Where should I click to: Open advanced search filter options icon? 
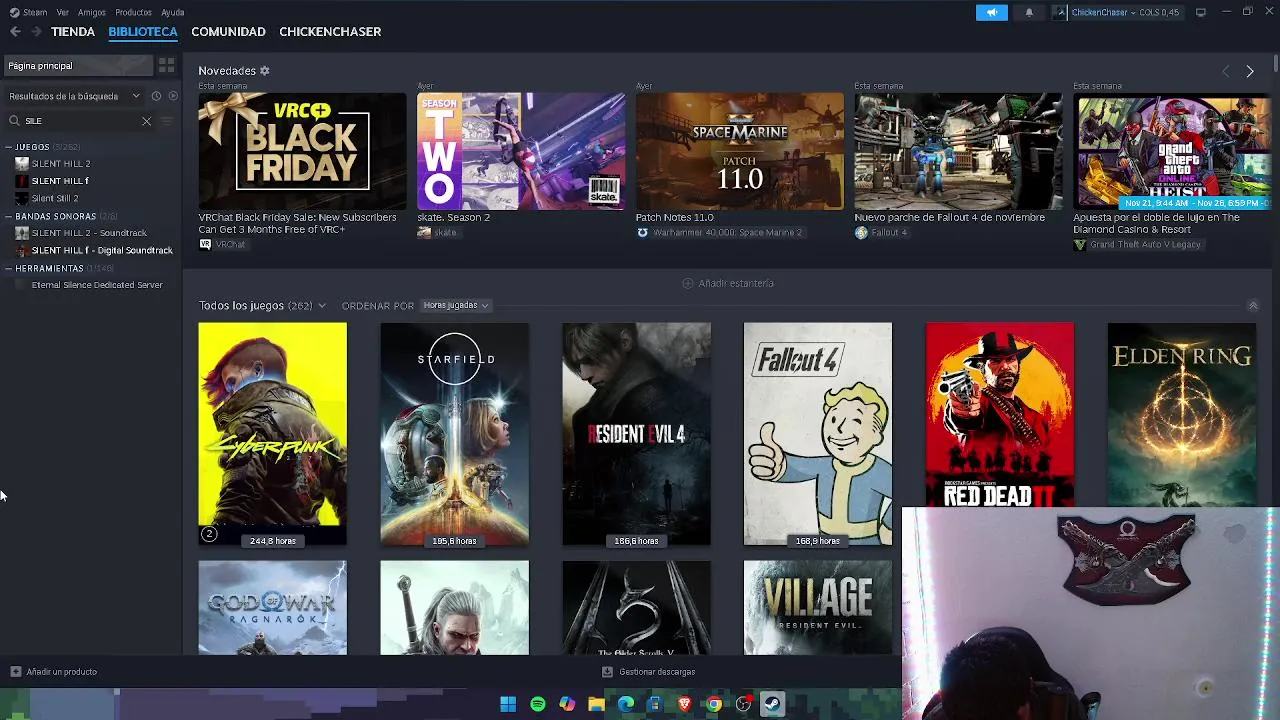pyautogui.click(x=167, y=121)
